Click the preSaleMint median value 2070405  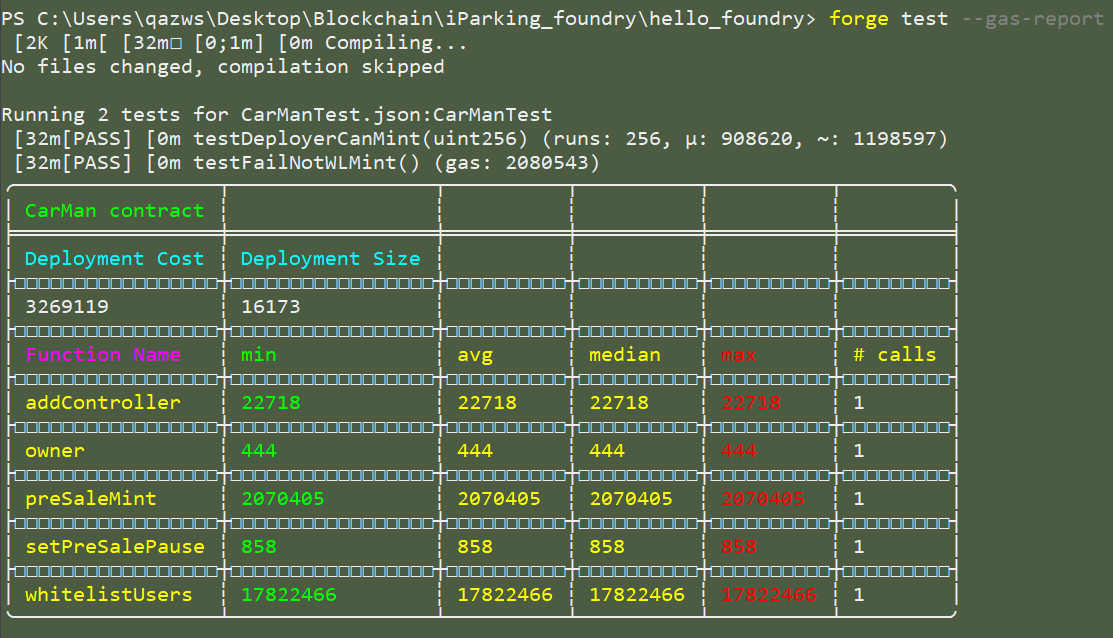click(x=630, y=498)
